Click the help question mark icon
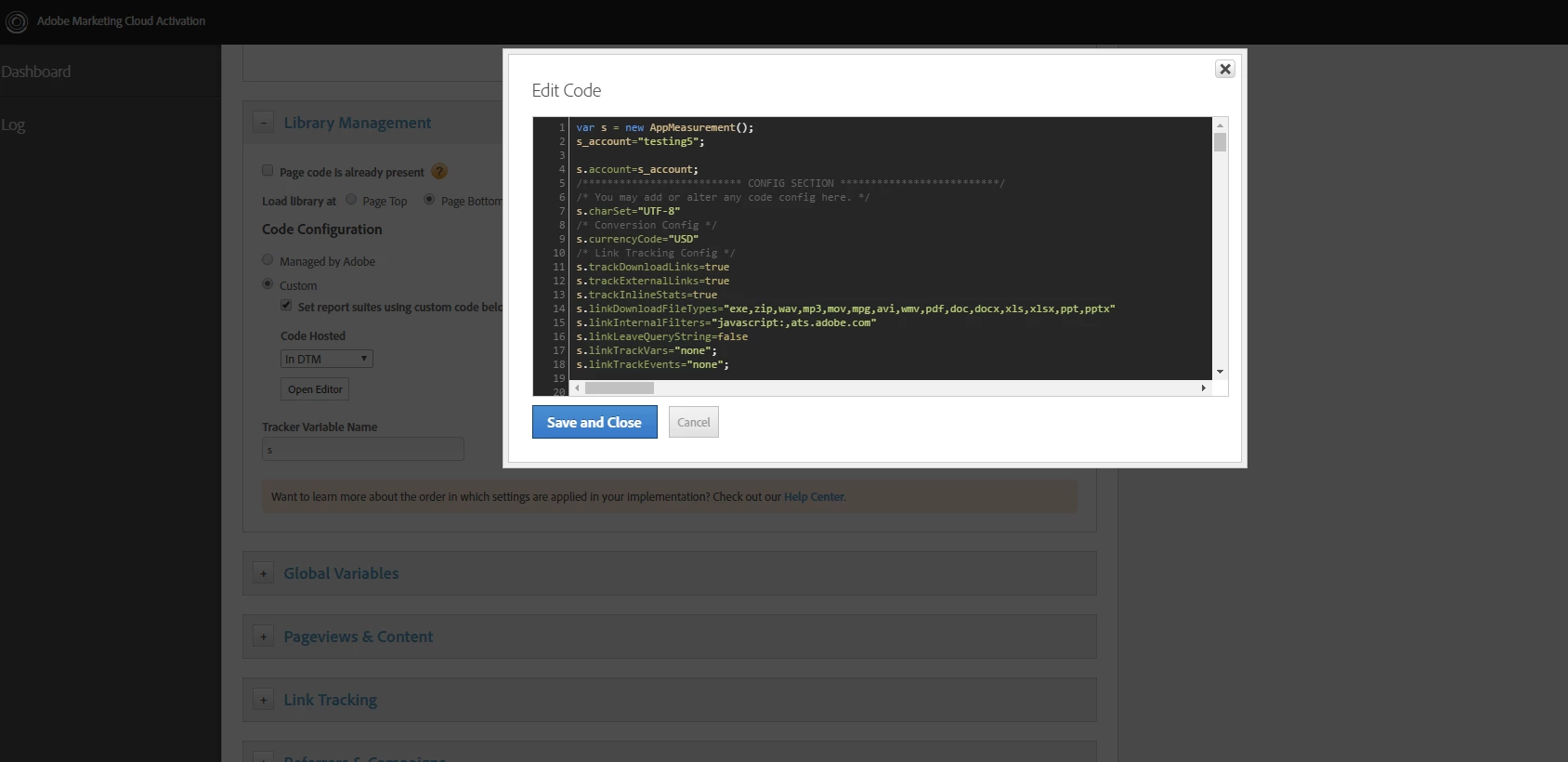The height and width of the screenshot is (762, 1568). 439,171
